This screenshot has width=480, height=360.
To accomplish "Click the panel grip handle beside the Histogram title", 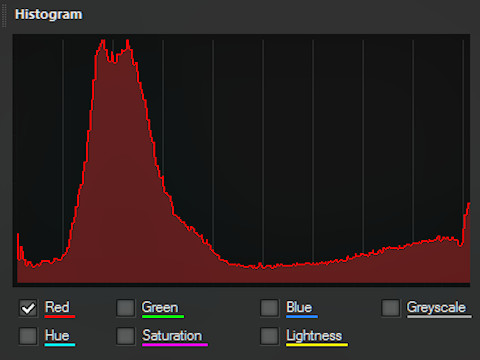I will pos(4,16).
